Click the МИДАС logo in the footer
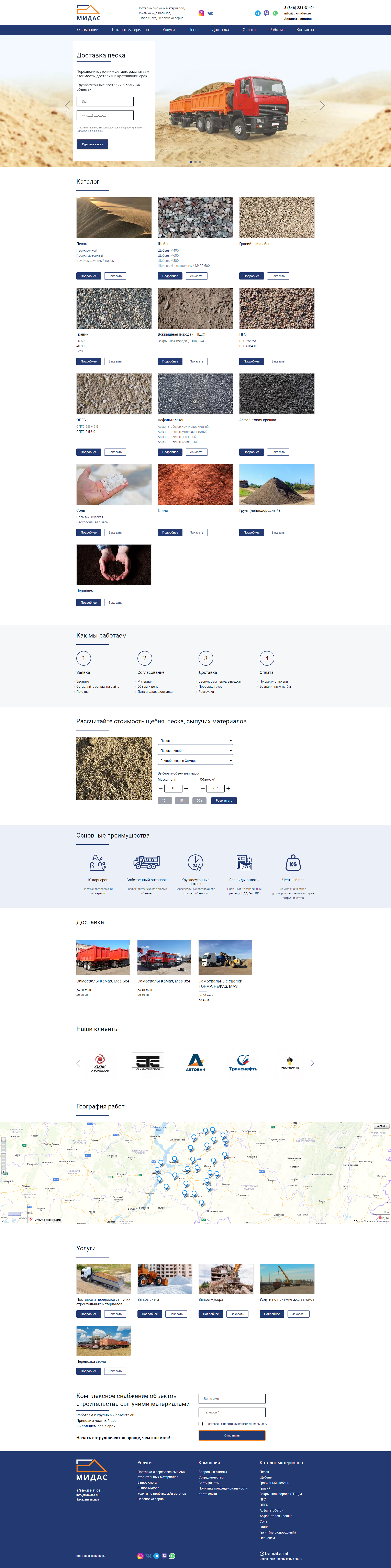This screenshot has height=1568, width=391. (92, 1470)
